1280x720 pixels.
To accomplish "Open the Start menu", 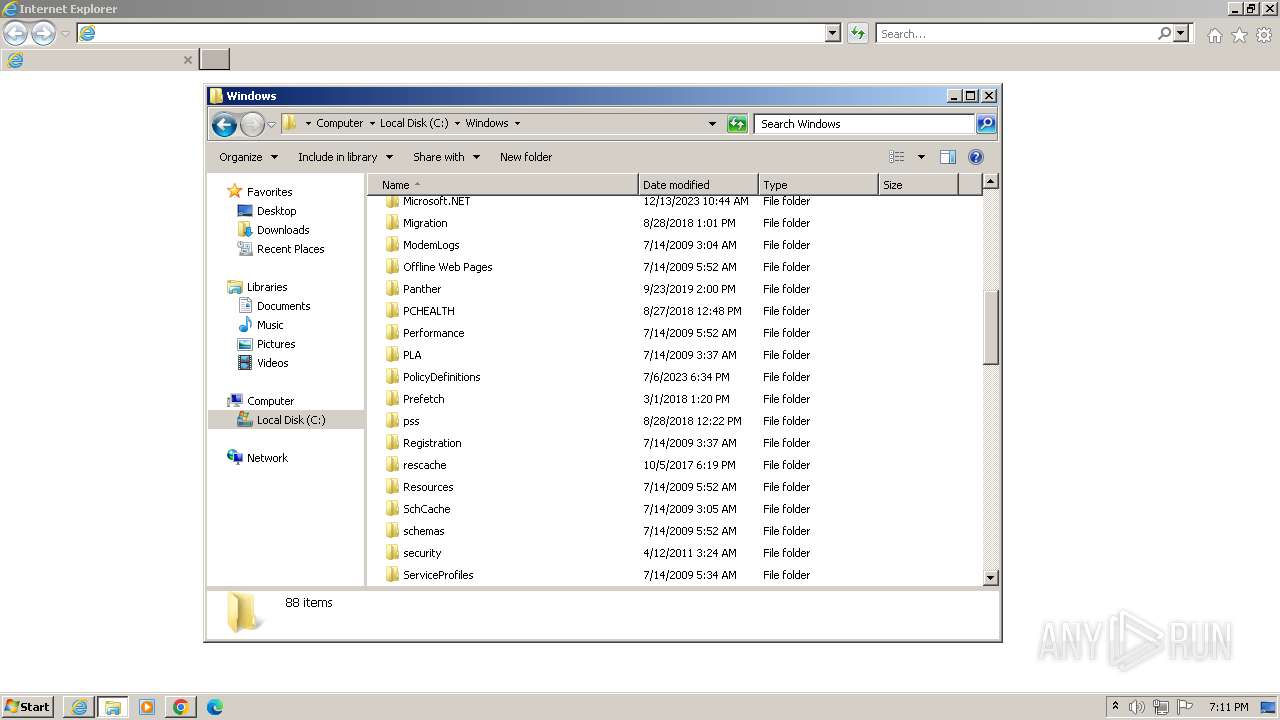I will 27,706.
